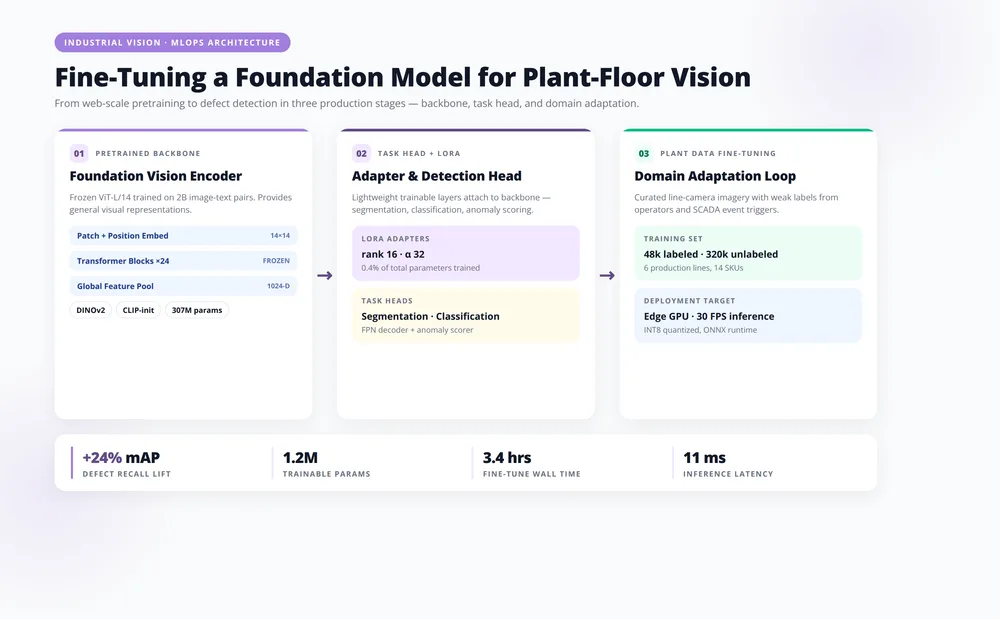1000x619 pixels.
Task: Click the '11 ms' metric value
Action: 704,458
